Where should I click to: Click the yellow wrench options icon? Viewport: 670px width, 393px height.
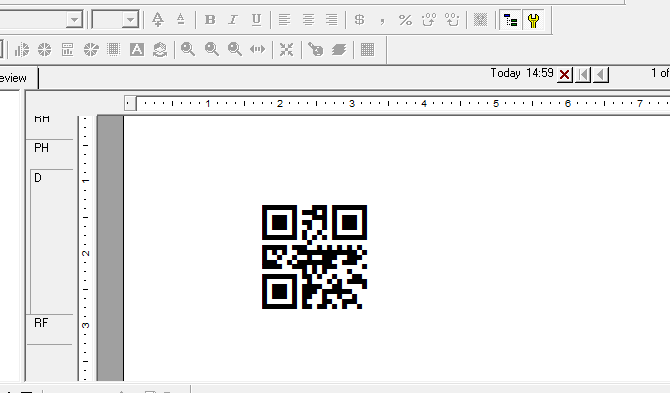coord(533,20)
